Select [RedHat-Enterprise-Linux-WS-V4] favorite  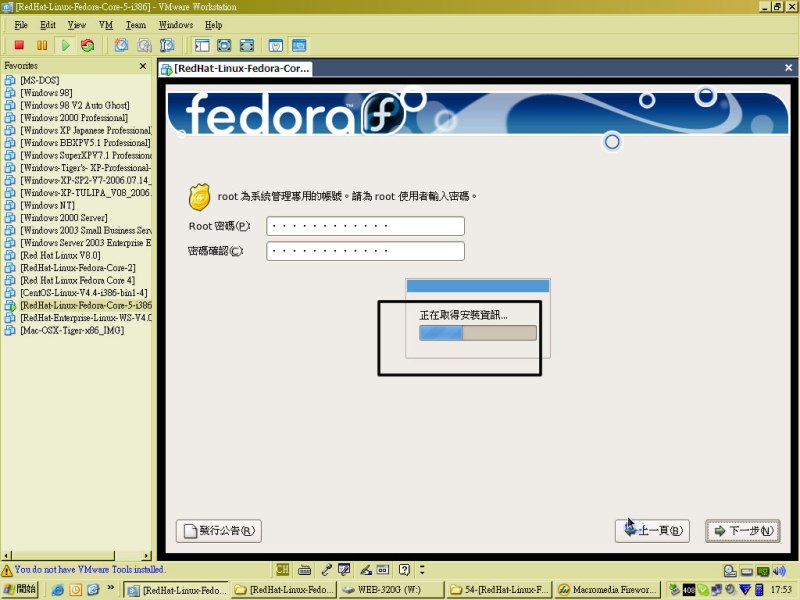click(x=79, y=318)
